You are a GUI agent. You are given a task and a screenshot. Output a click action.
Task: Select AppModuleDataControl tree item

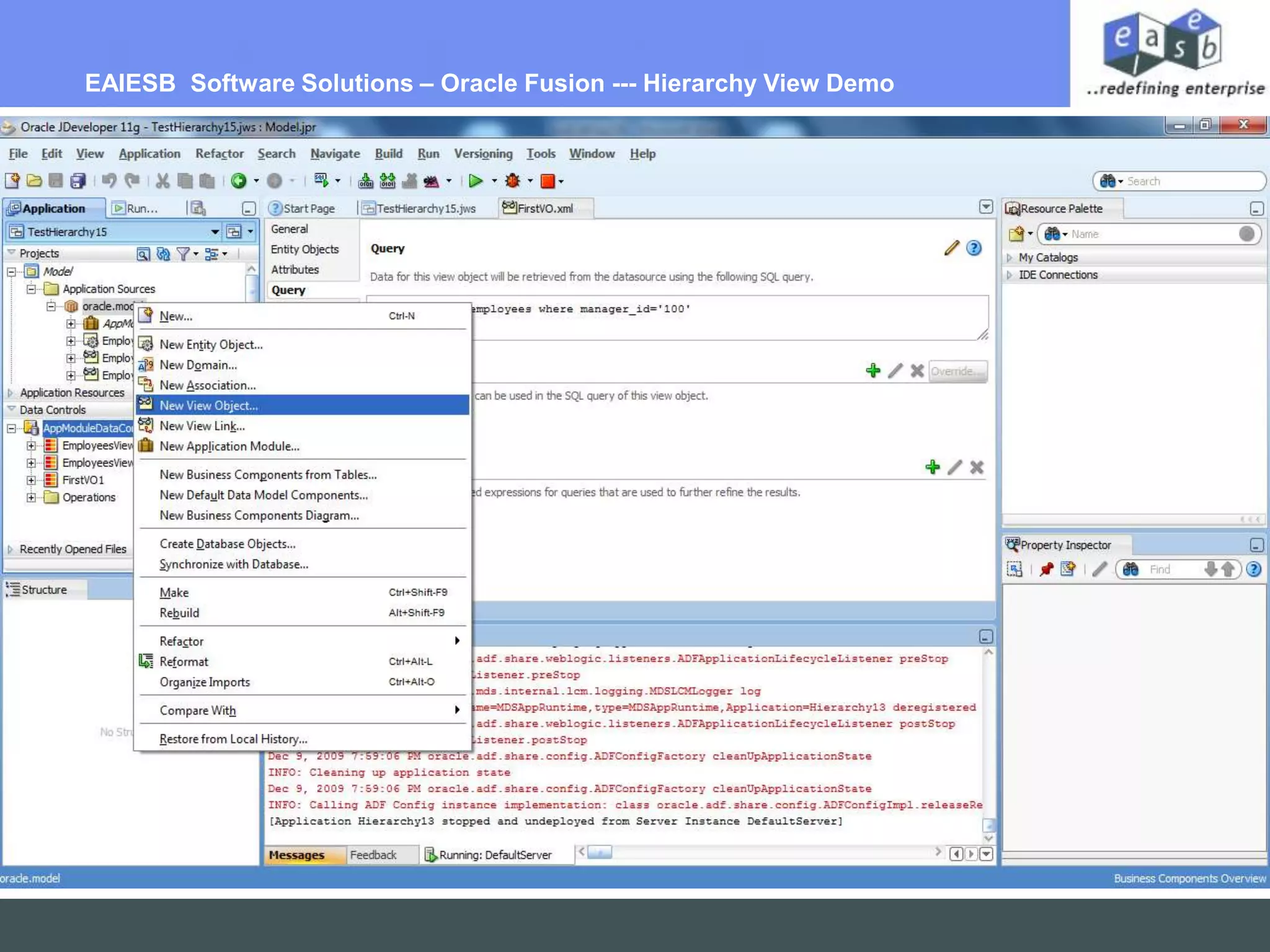87,428
